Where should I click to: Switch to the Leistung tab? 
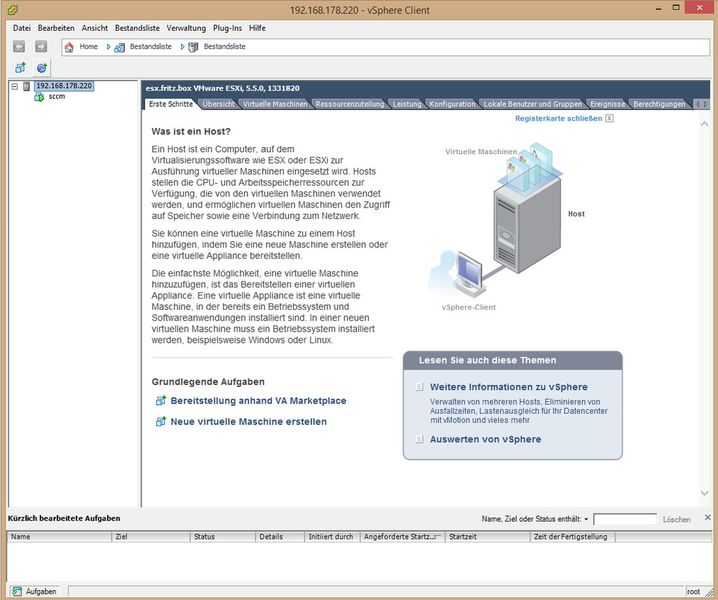407,104
